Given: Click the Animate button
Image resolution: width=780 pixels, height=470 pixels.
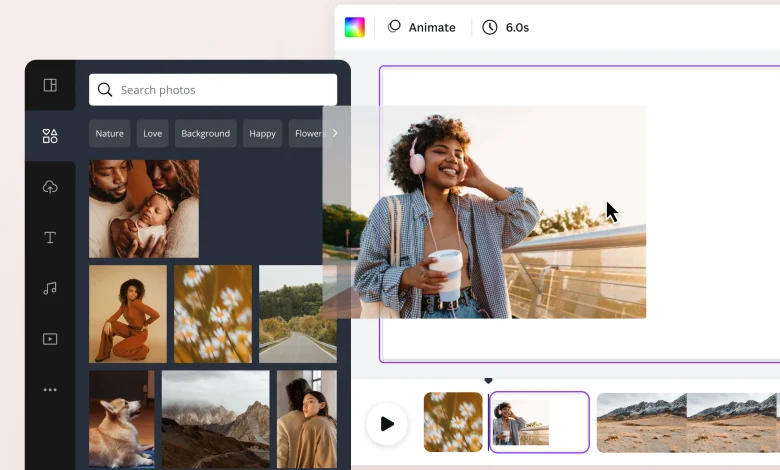Looking at the screenshot, I should (x=421, y=27).
